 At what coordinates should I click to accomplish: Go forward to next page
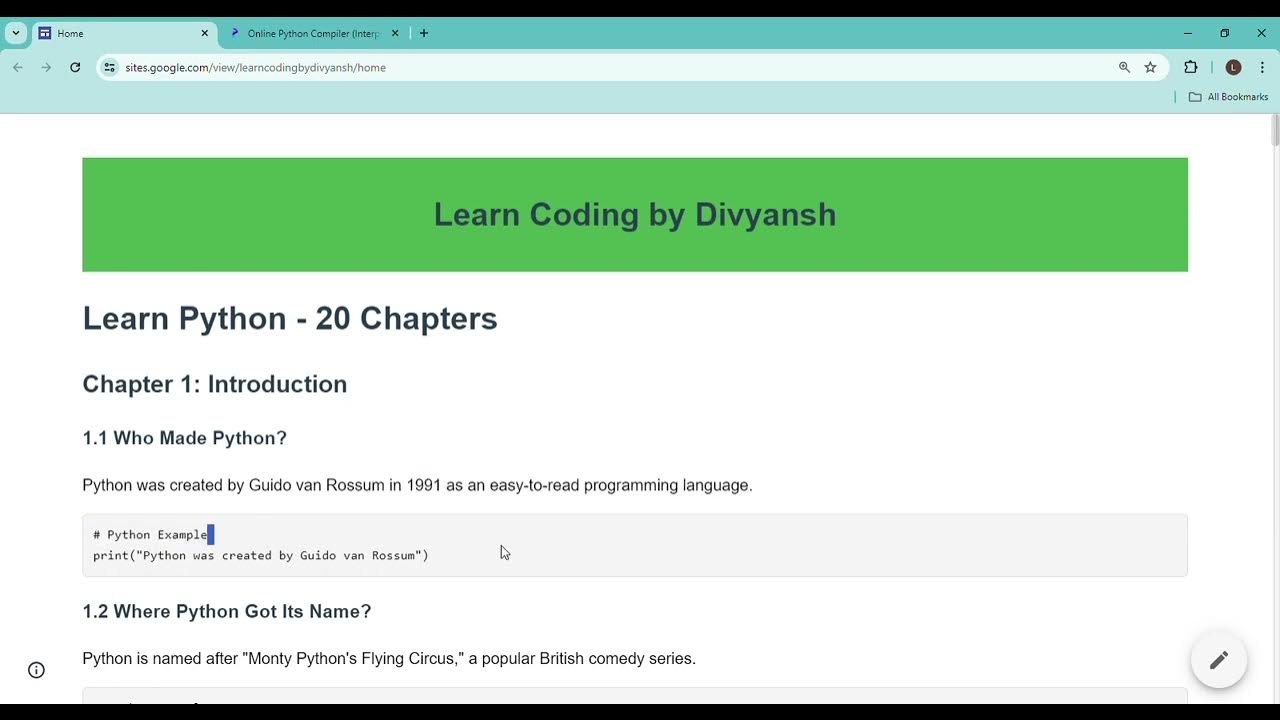point(46,67)
